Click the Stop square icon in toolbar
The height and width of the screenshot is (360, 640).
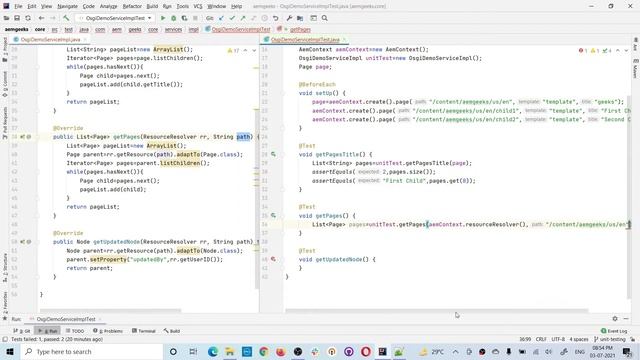(x=195, y=18)
